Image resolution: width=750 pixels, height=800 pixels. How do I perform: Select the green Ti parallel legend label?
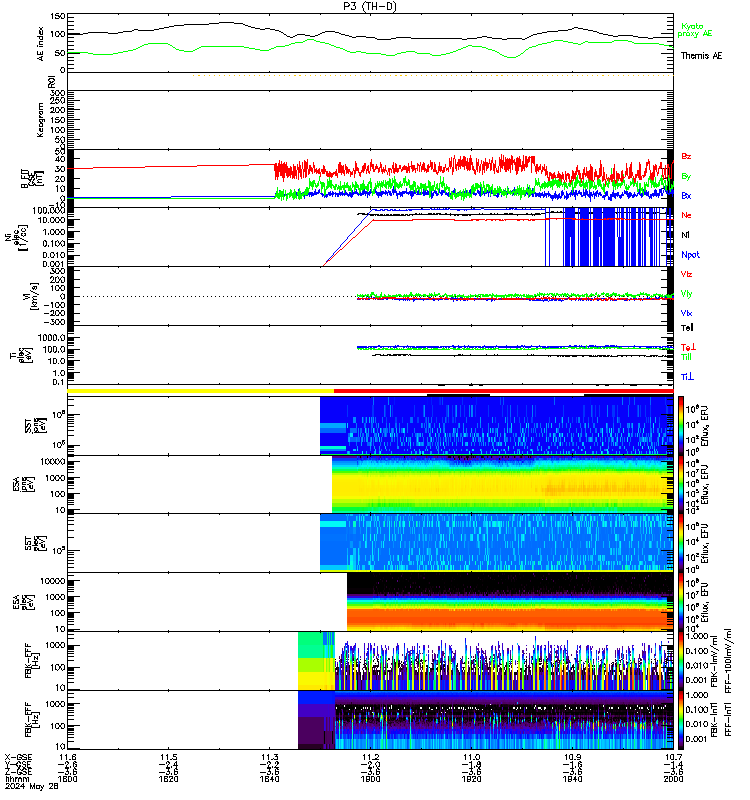(x=686, y=357)
